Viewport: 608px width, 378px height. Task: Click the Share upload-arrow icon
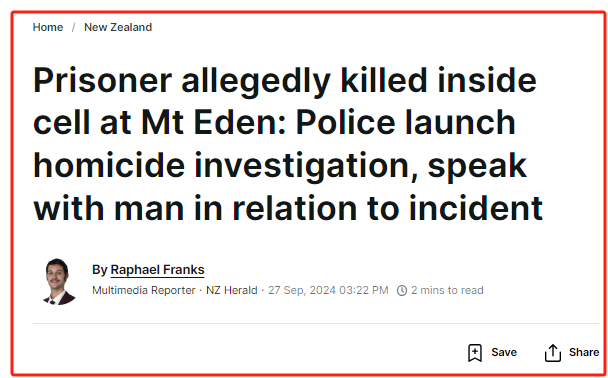click(x=553, y=353)
